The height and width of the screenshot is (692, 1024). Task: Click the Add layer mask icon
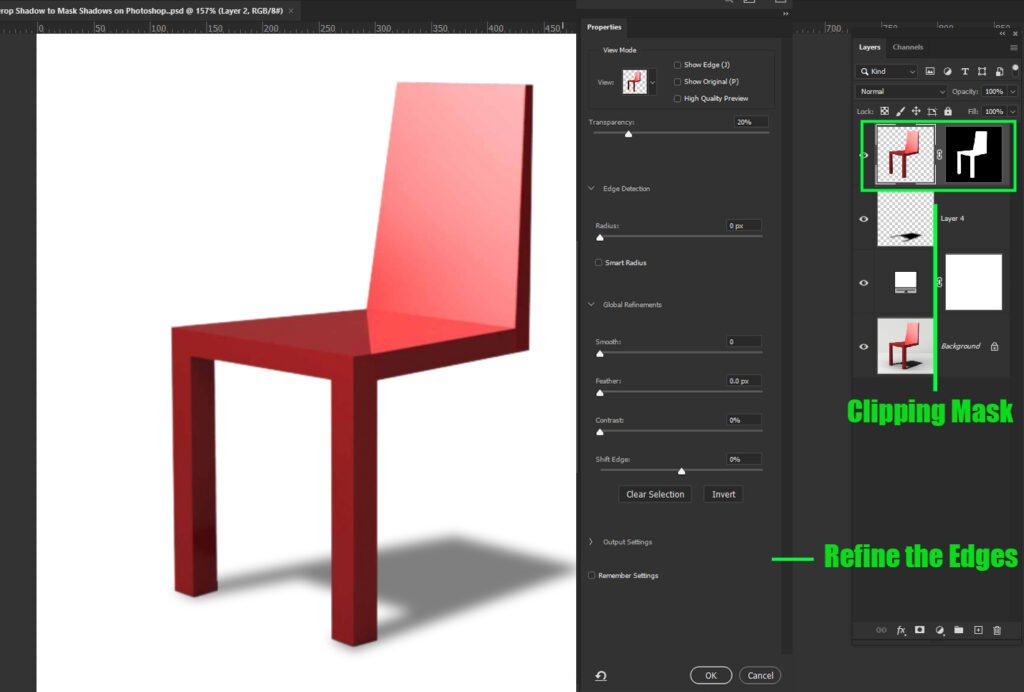click(918, 630)
